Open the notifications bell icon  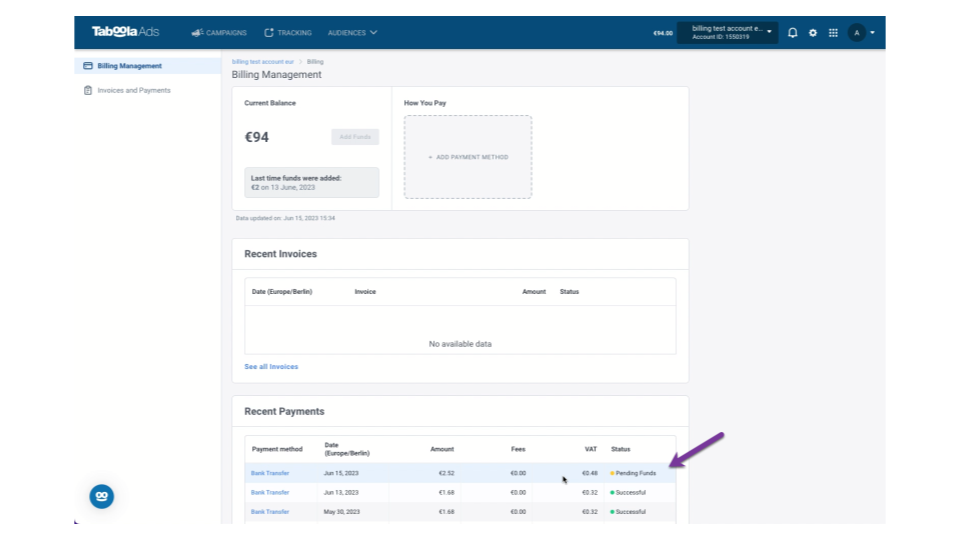point(792,33)
